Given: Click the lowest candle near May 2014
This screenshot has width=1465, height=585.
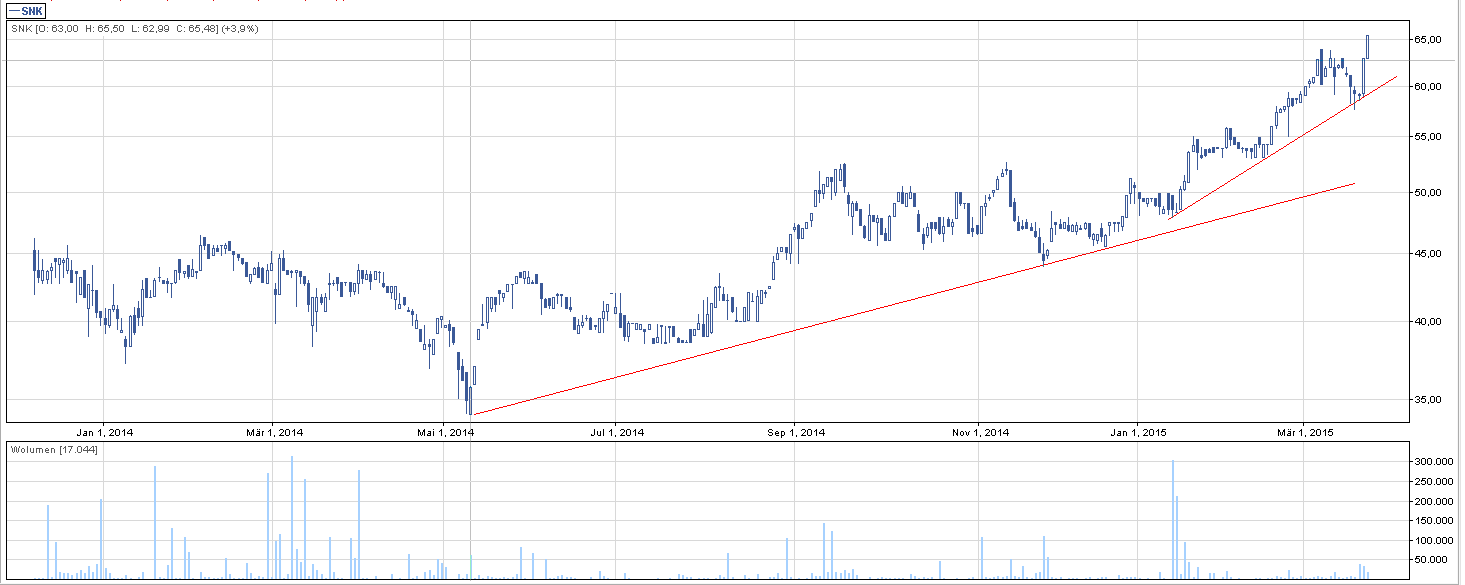Looking at the screenshot, I should point(469,403).
